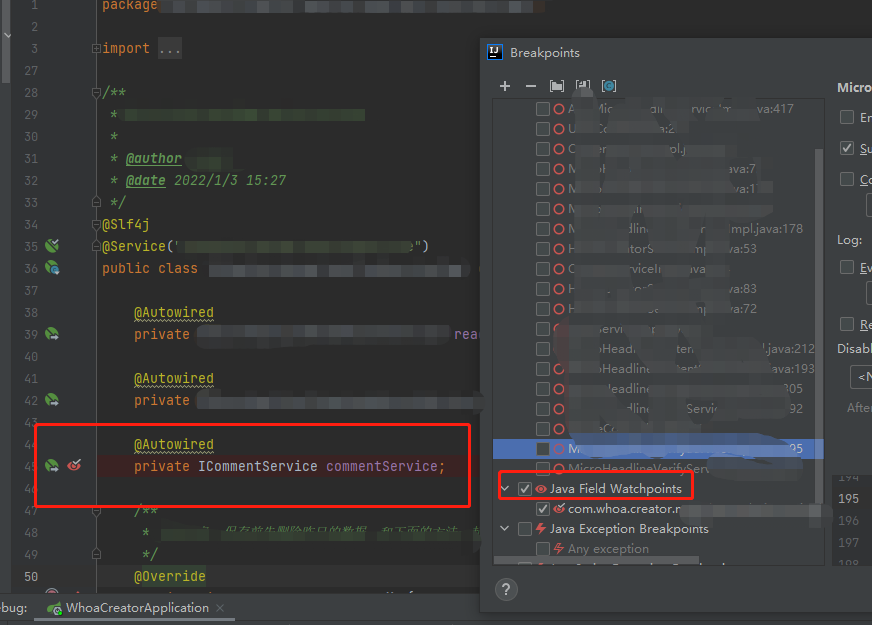This screenshot has height=625, width=872.
Task: Click the fold toggle next to @Slf4j
Action: tap(96, 224)
